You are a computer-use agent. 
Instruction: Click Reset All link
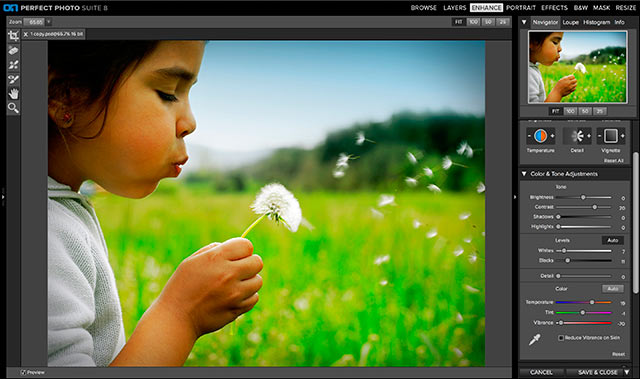click(613, 161)
